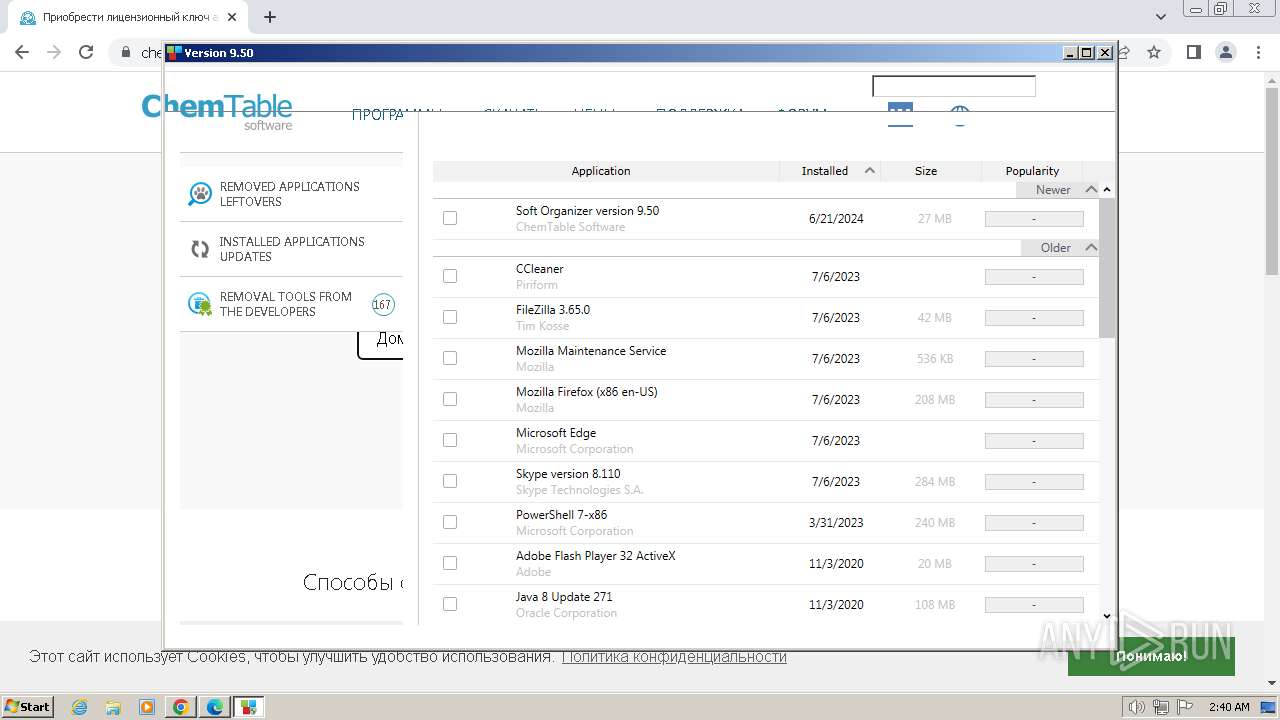Select the Adobe Flash Player 32 ActiveX row
This screenshot has width=1280, height=720.
click(766, 563)
